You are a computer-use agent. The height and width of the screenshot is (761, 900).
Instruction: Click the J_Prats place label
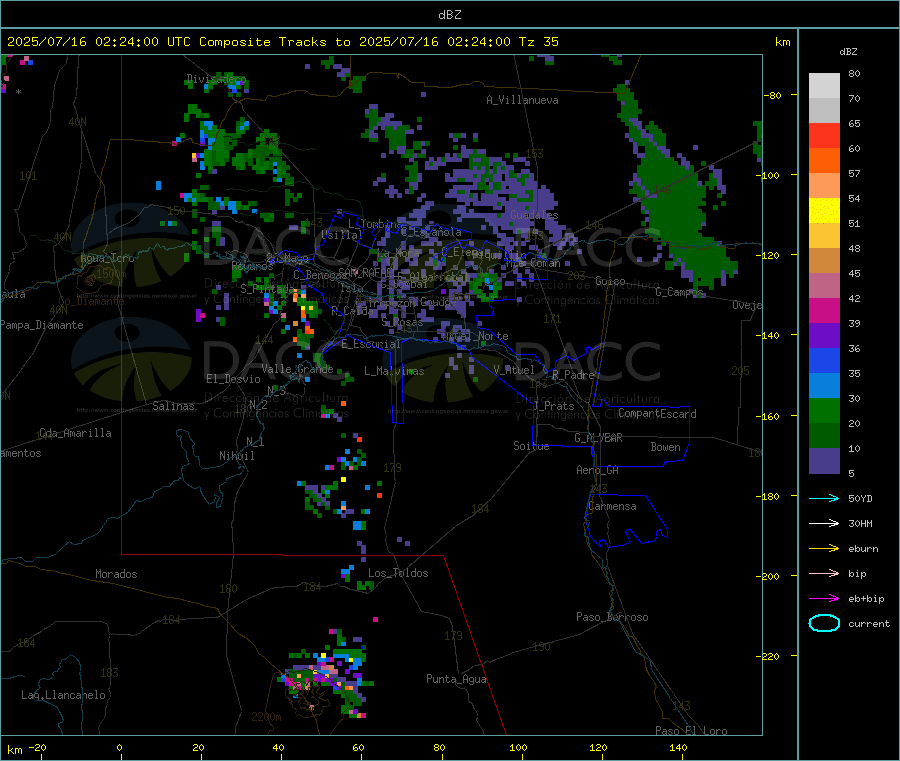(x=554, y=406)
